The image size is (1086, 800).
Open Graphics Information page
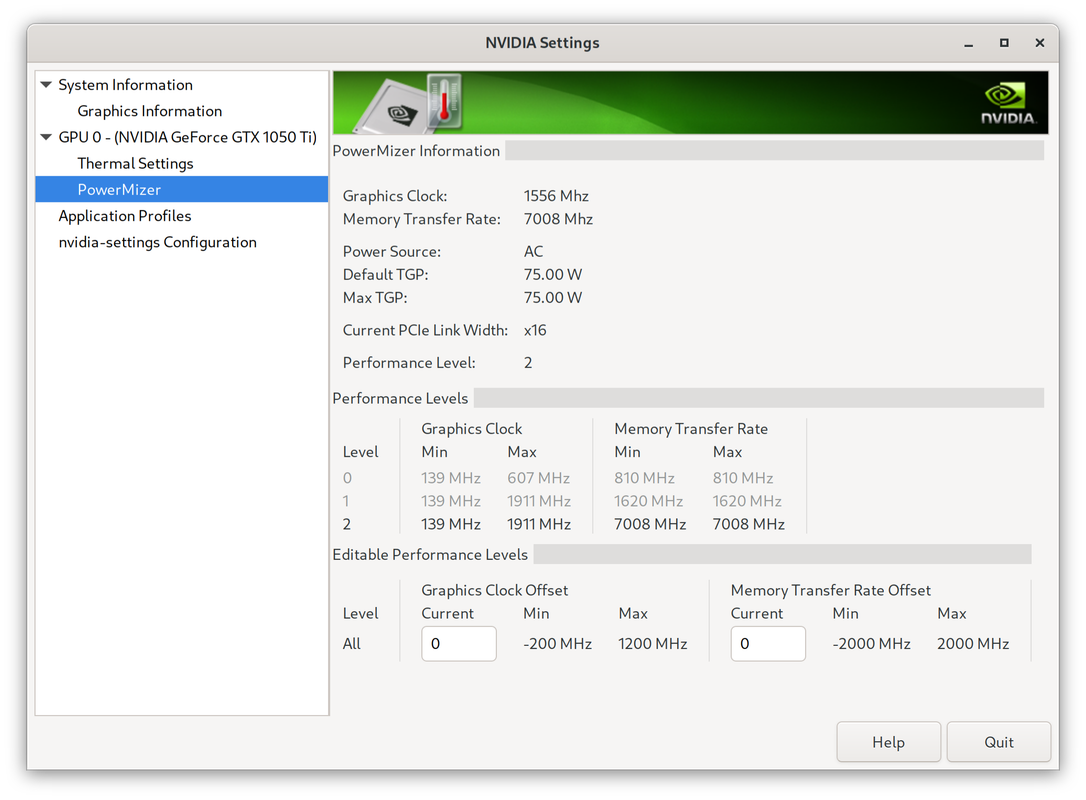[150, 111]
